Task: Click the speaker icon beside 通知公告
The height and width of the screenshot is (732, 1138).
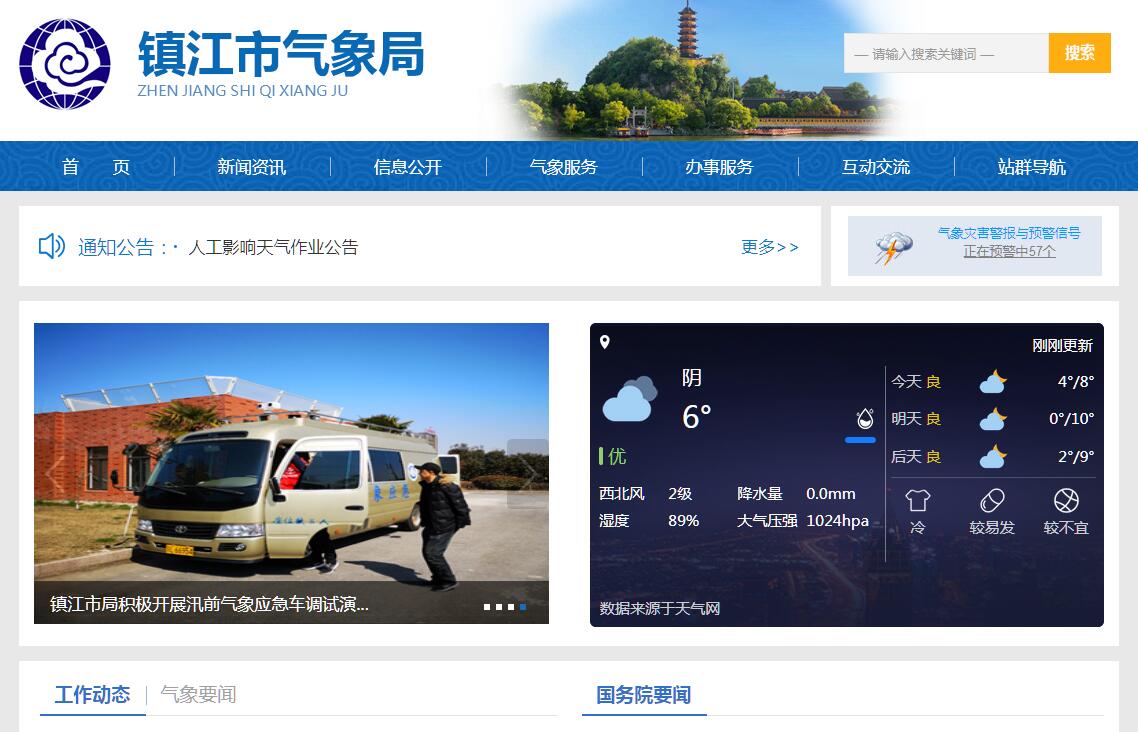Action: pyautogui.click(x=51, y=246)
